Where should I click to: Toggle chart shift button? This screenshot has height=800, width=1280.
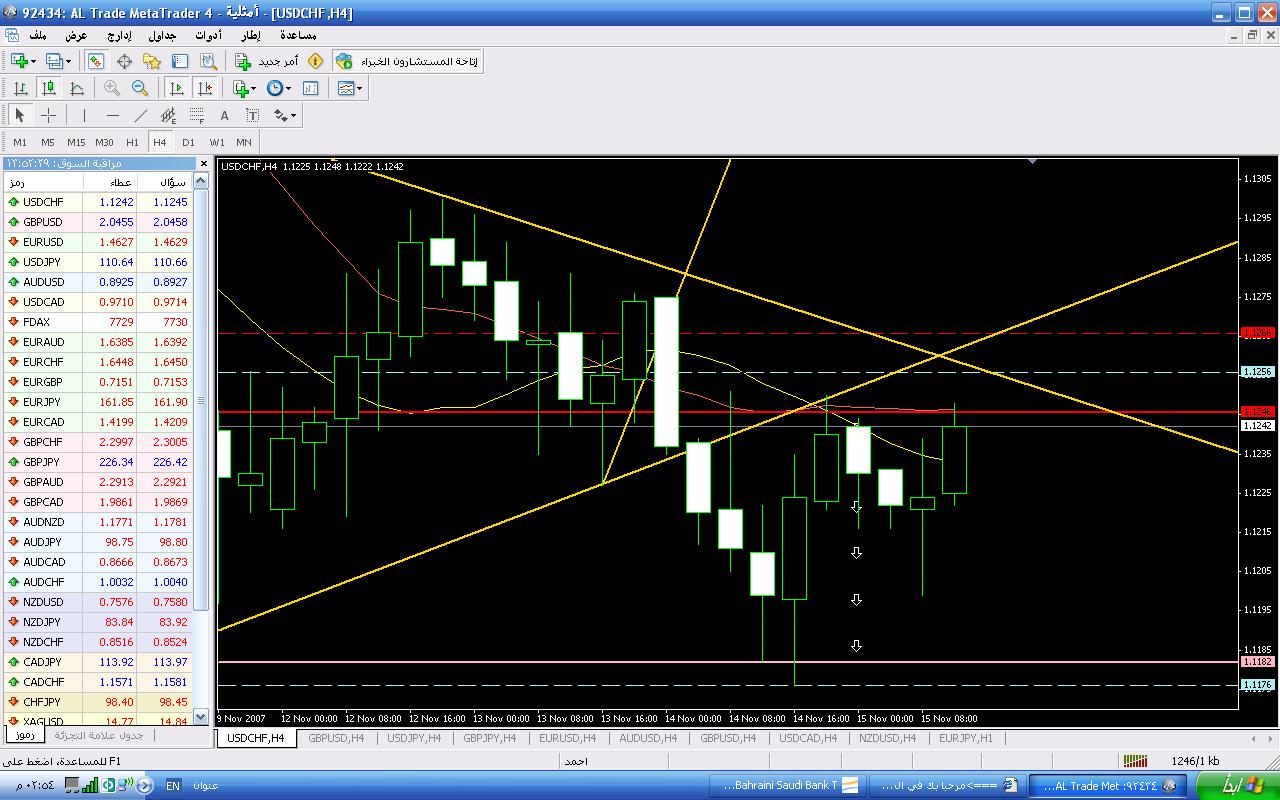point(205,88)
